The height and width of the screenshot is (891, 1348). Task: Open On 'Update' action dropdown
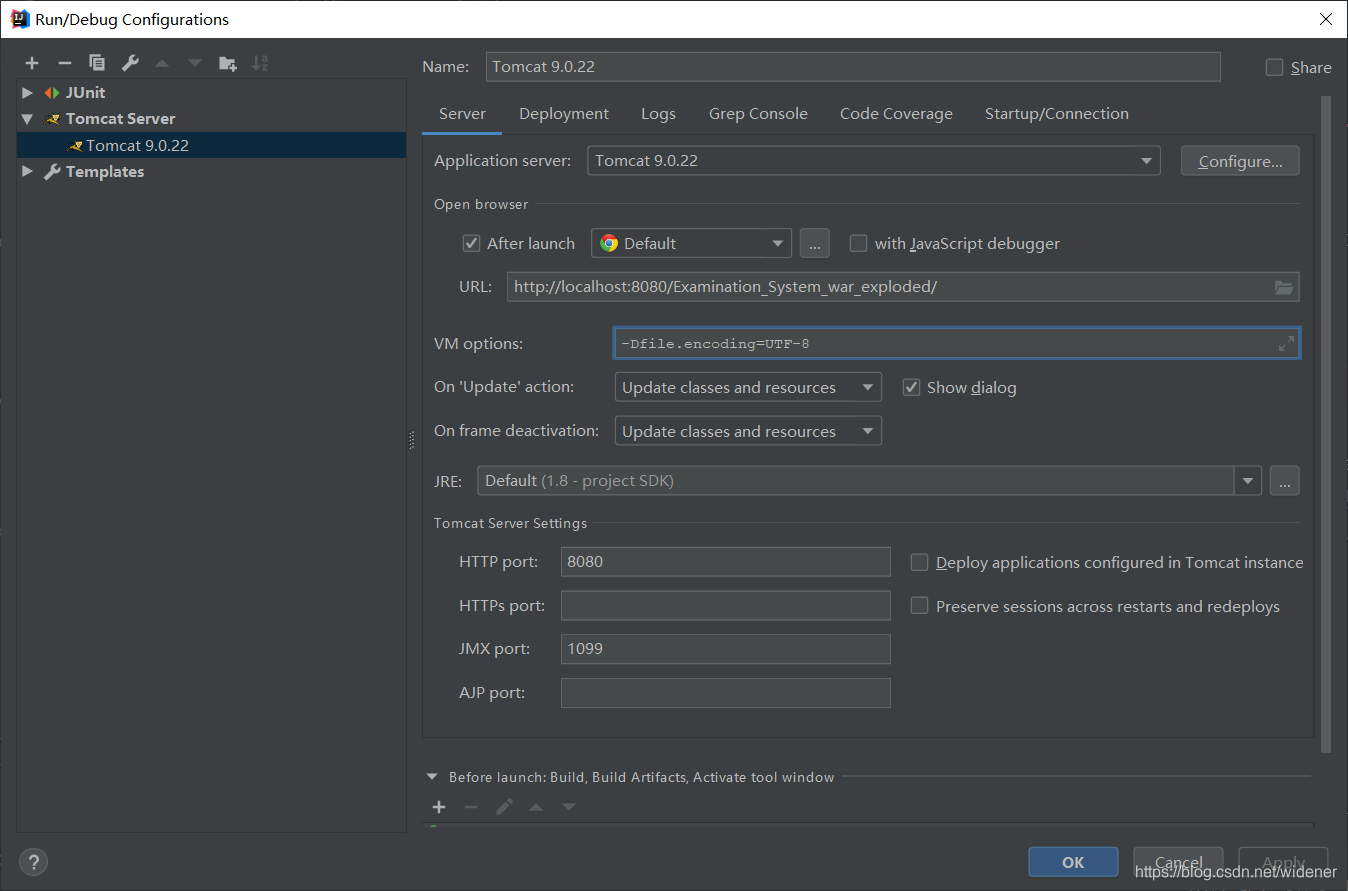(748, 387)
